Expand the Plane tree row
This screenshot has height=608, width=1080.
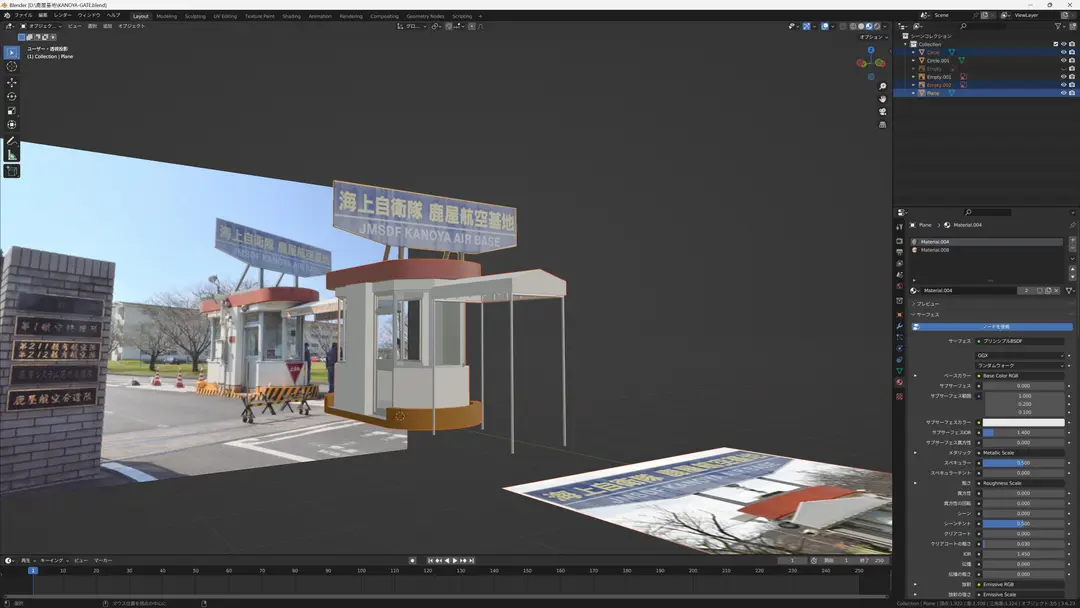(914, 93)
